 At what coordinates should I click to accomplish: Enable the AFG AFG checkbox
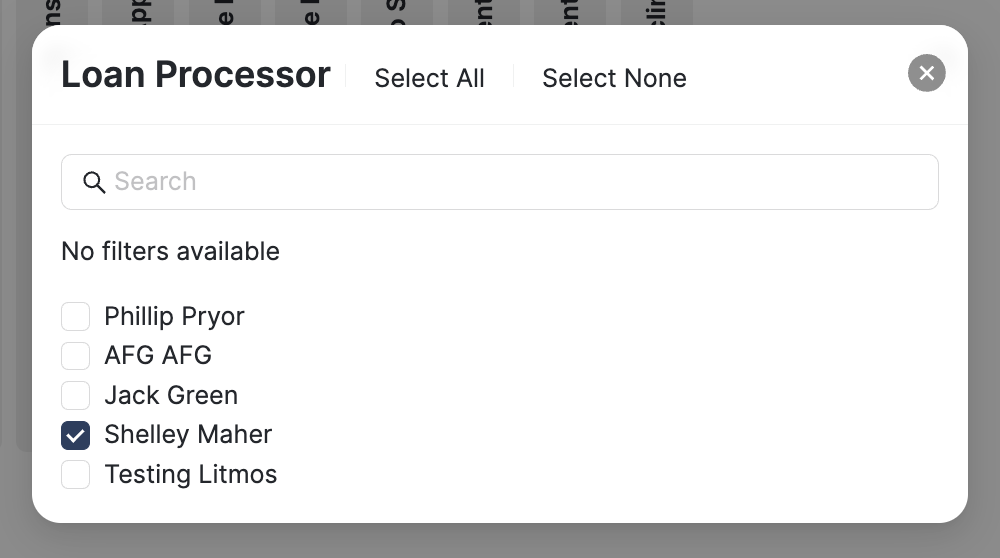click(x=76, y=356)
